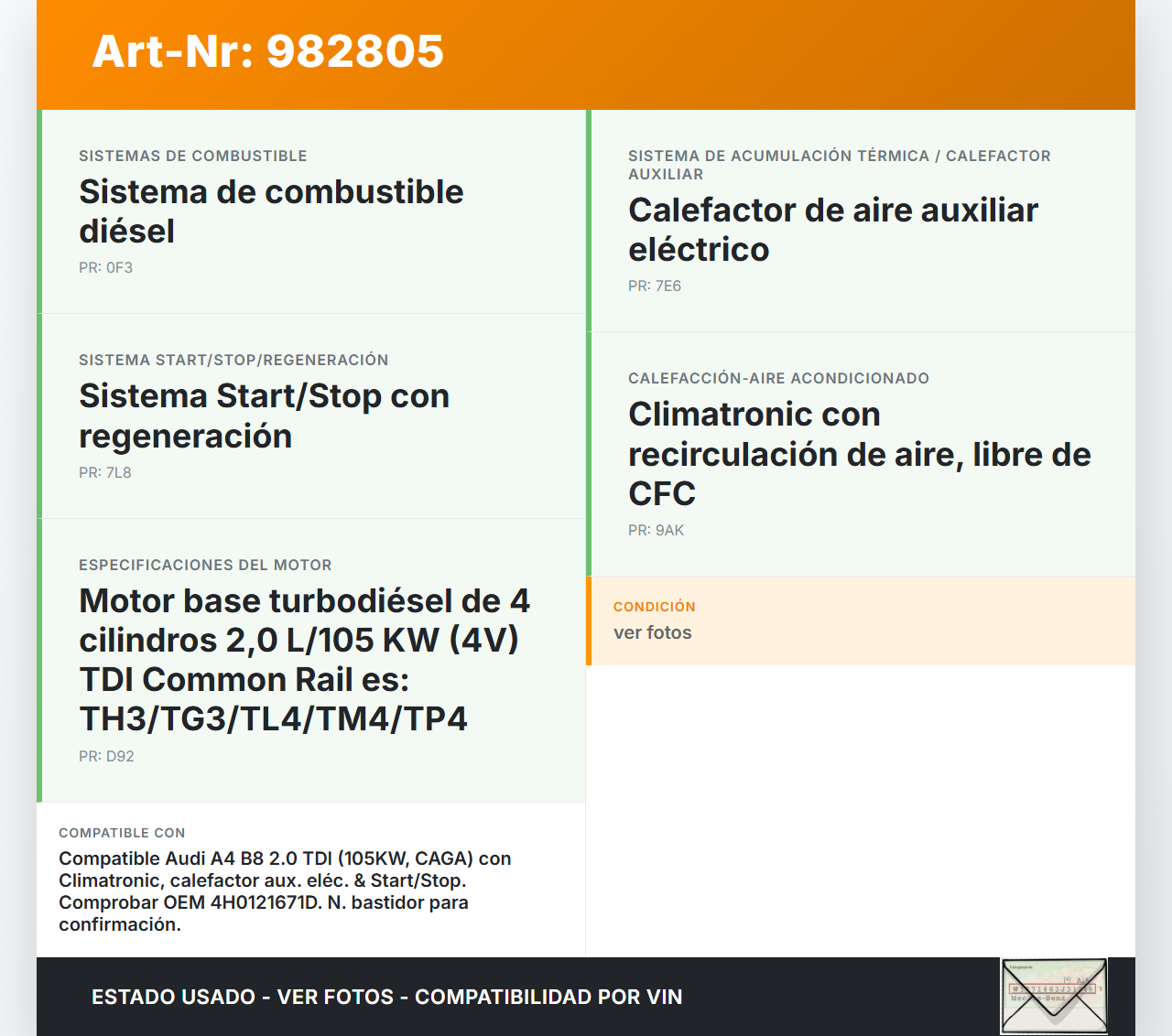Select the CALEFACCIÓN-AIRE ACONDICIONADO category label

[x=778, y=378]
